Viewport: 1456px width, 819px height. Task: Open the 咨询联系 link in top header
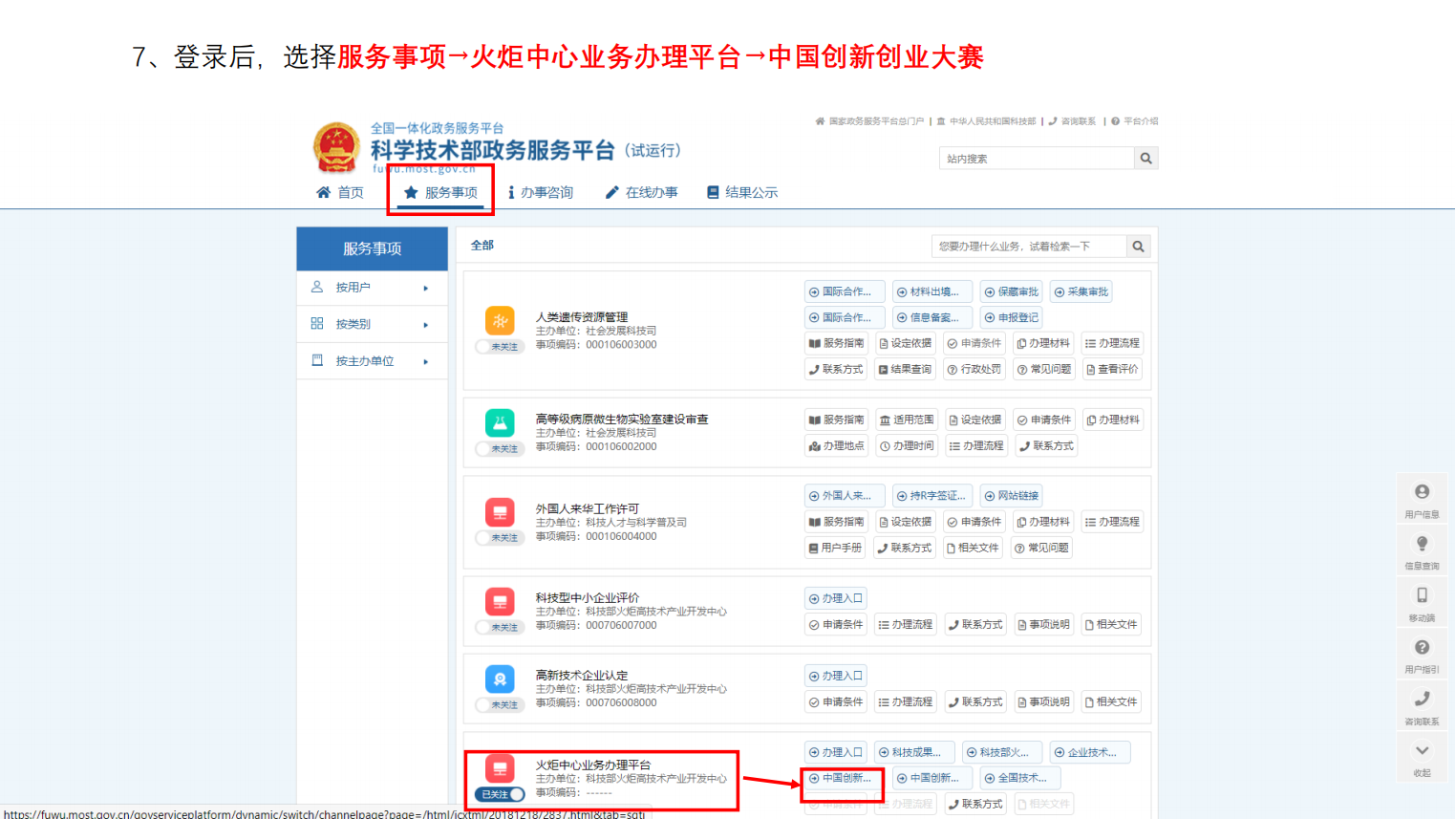(x=1072, y=121)
